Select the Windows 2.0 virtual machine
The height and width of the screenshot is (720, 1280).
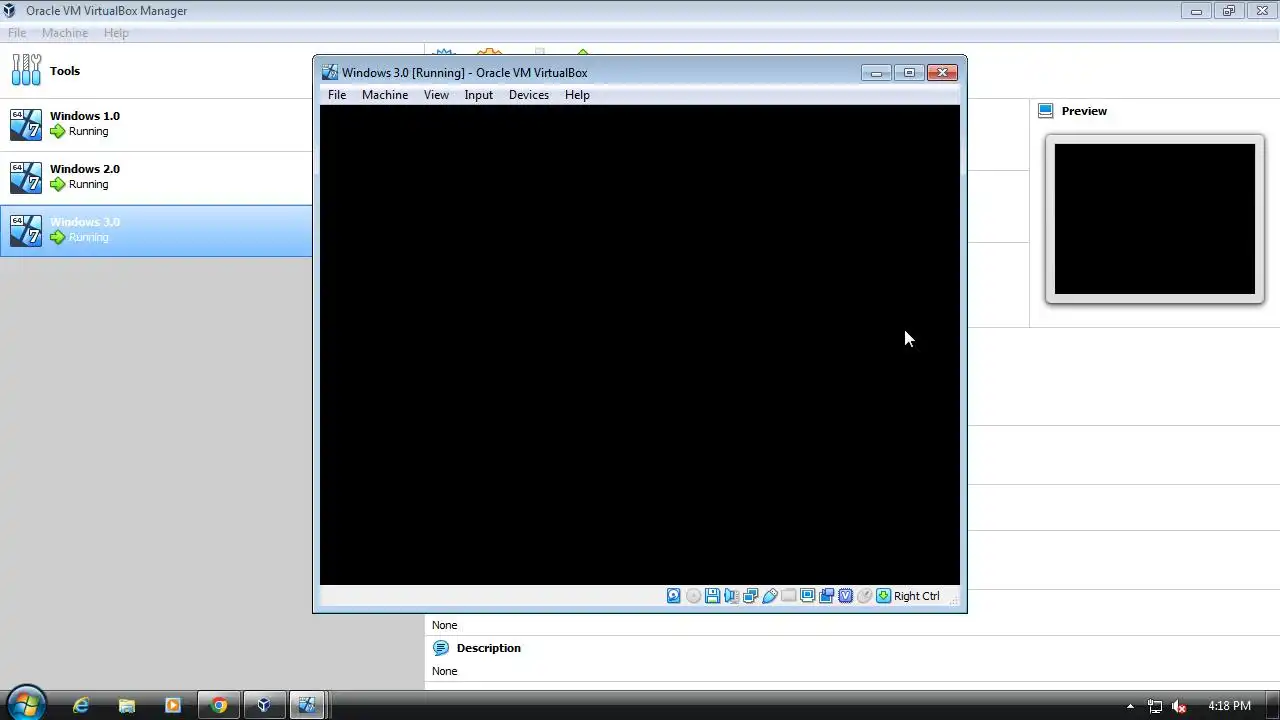[x=156, y=177]
